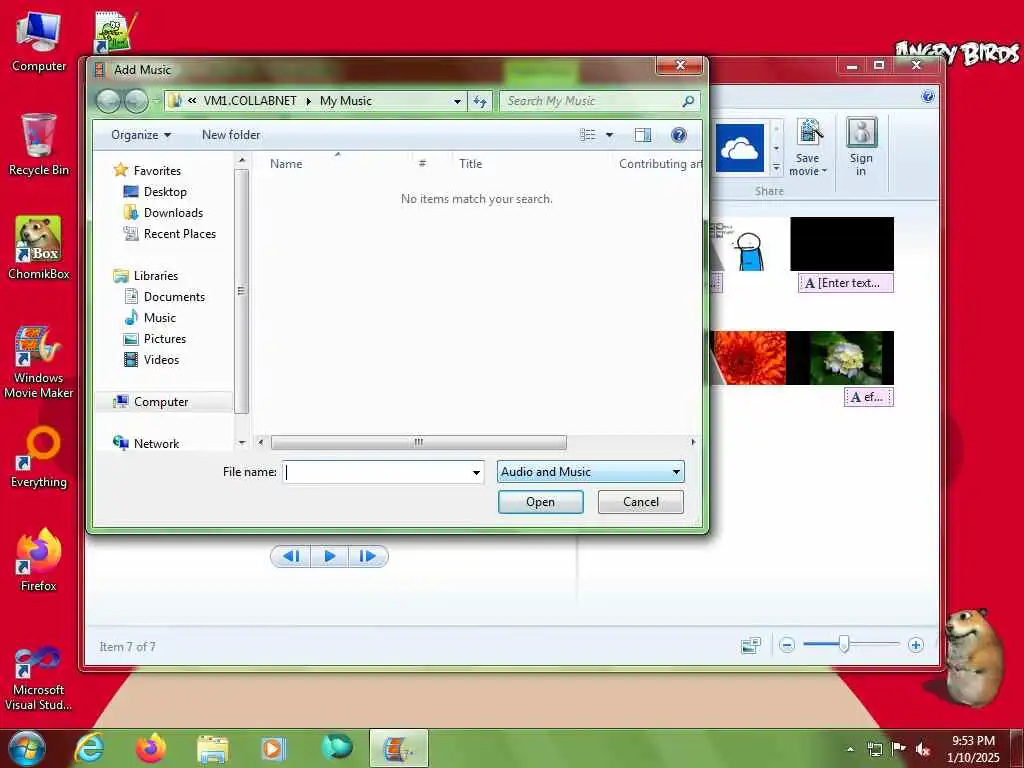This screenshot has height=768, width=1024.
Task: Open the view options dropdown arrow
Action: coord(609,135)
